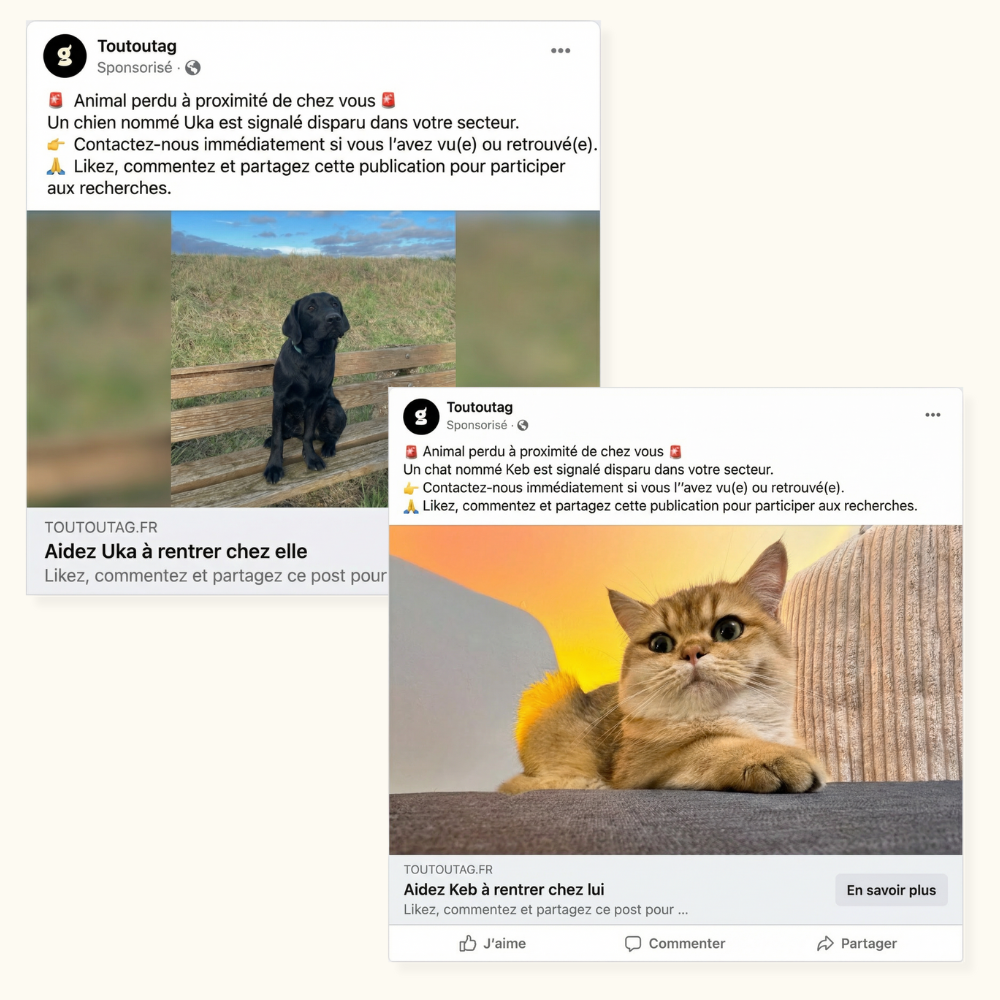Open the three-dot options menu on the dog post
This screenshot has height=1000, width=1000.
point(561,51)
